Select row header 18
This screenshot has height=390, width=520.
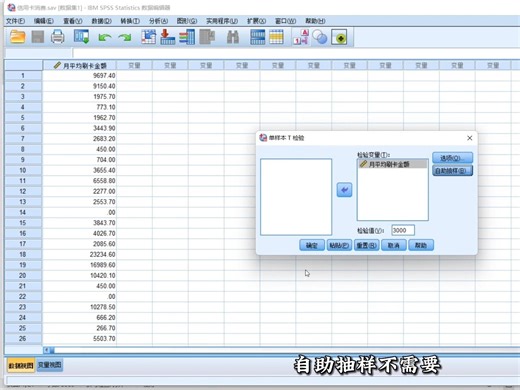(23, 254)
